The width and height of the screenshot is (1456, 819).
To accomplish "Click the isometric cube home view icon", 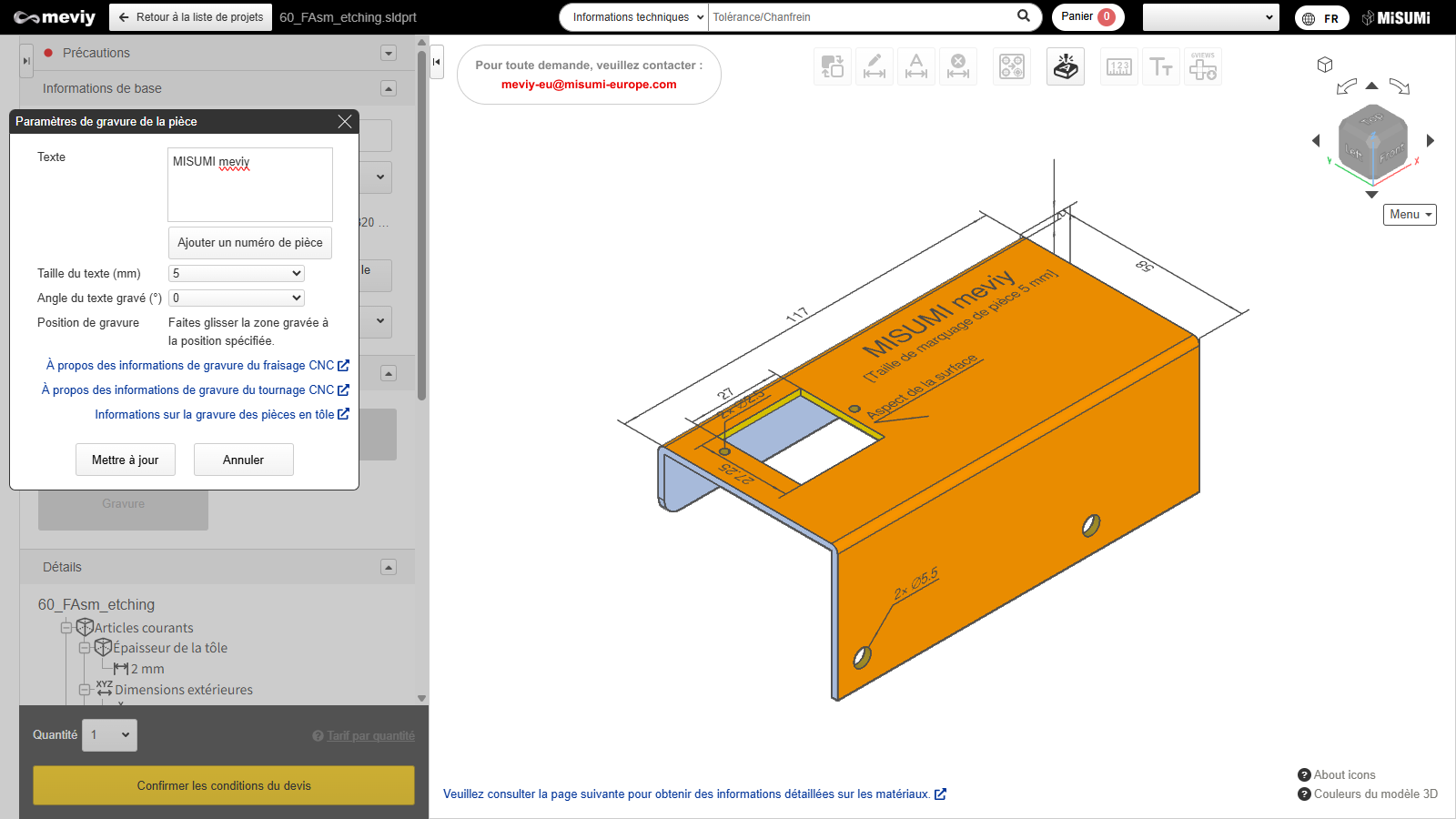I will (1325, 65).
